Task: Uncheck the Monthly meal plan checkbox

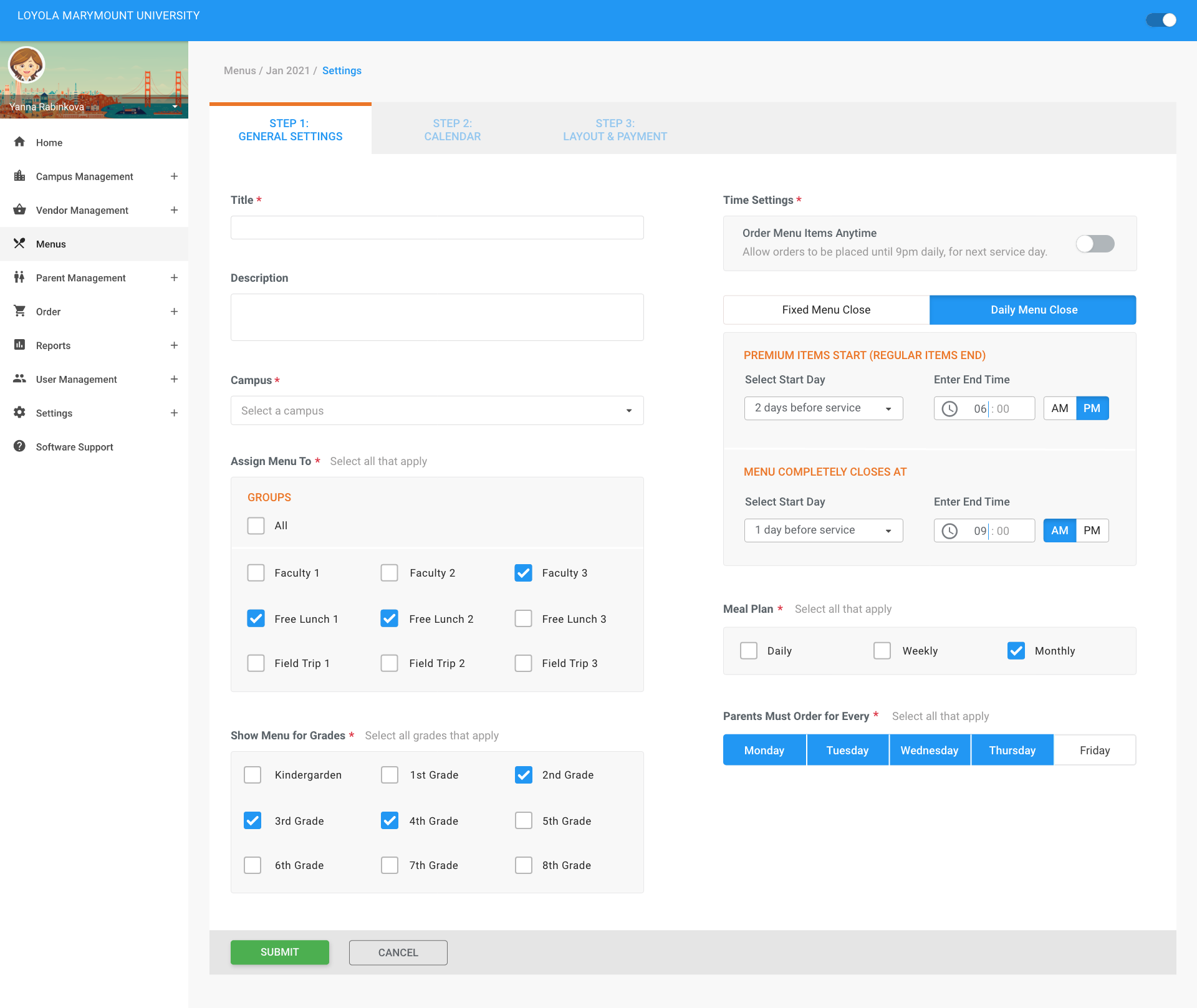Action: click(x=1016, y=651)
